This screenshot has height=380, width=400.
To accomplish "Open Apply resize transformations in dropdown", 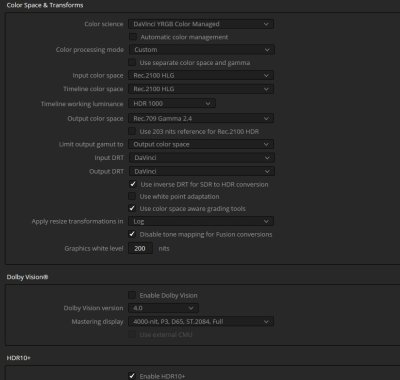I will tap(201, 221).
